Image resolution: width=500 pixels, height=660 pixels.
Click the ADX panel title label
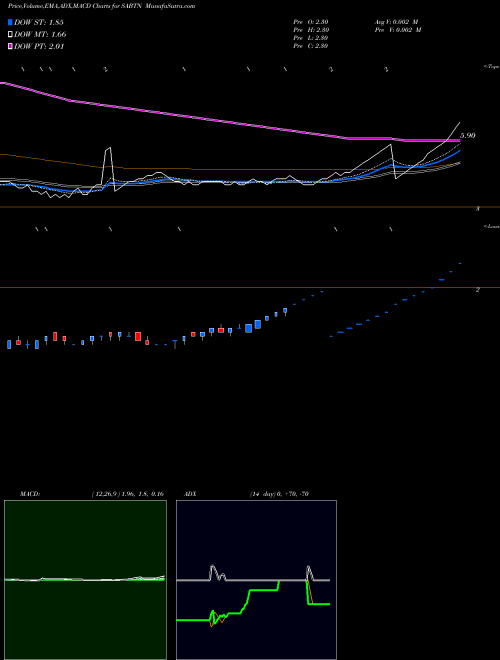(x=190, y=494)
